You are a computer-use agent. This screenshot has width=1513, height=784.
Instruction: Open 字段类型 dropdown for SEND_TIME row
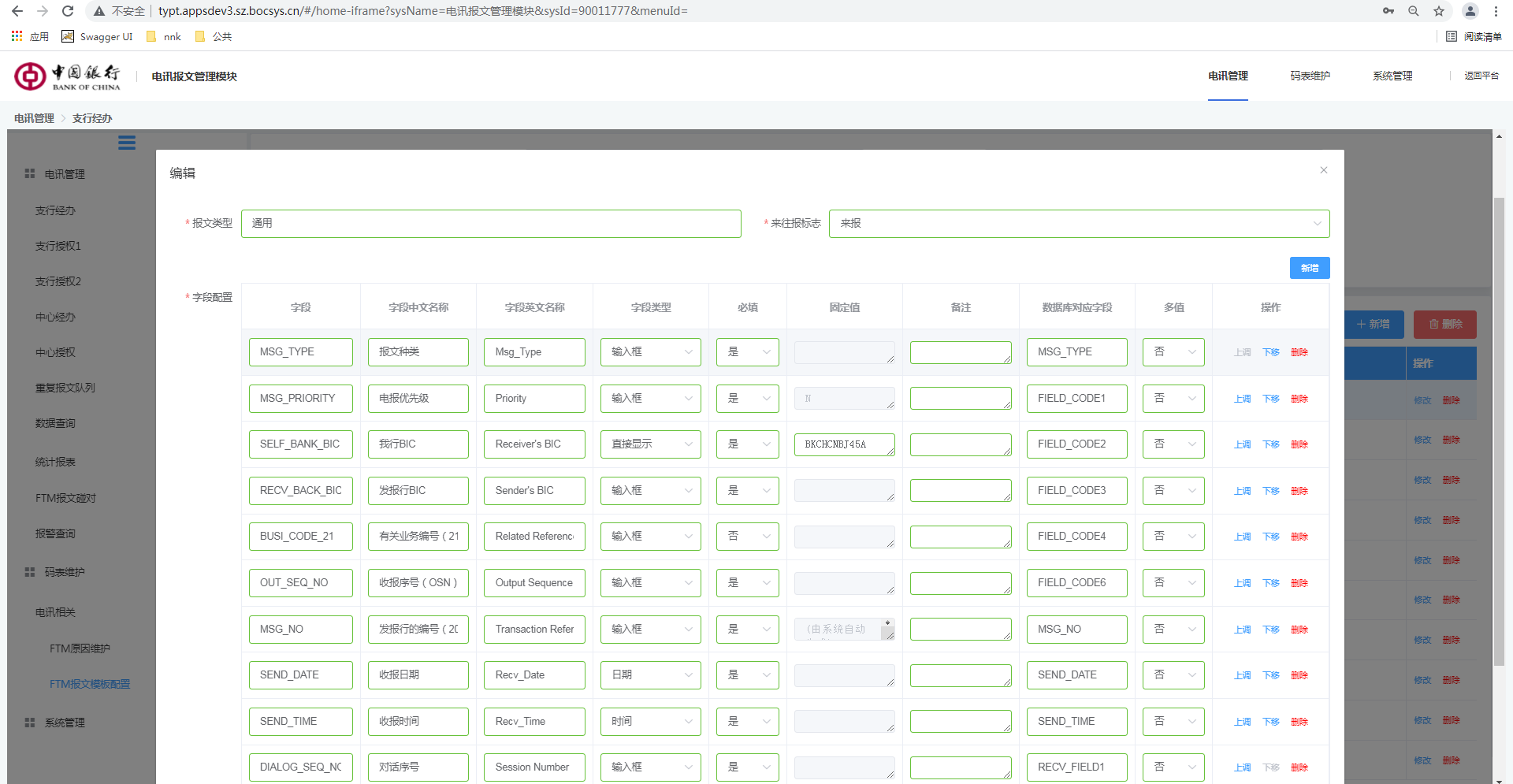coord(650,722)
